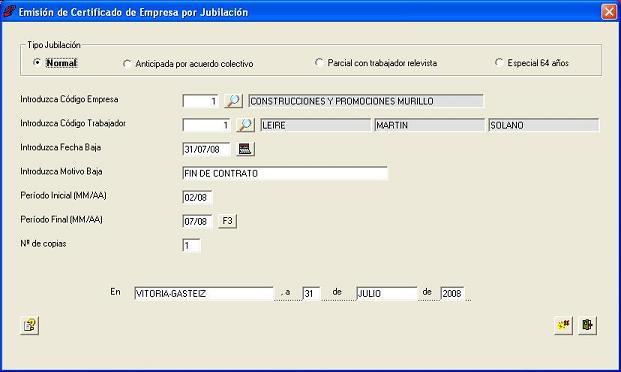Click the Periodo Inicial (MM/AA) label
Screen dimensions: 621x372
coord(63,195)
